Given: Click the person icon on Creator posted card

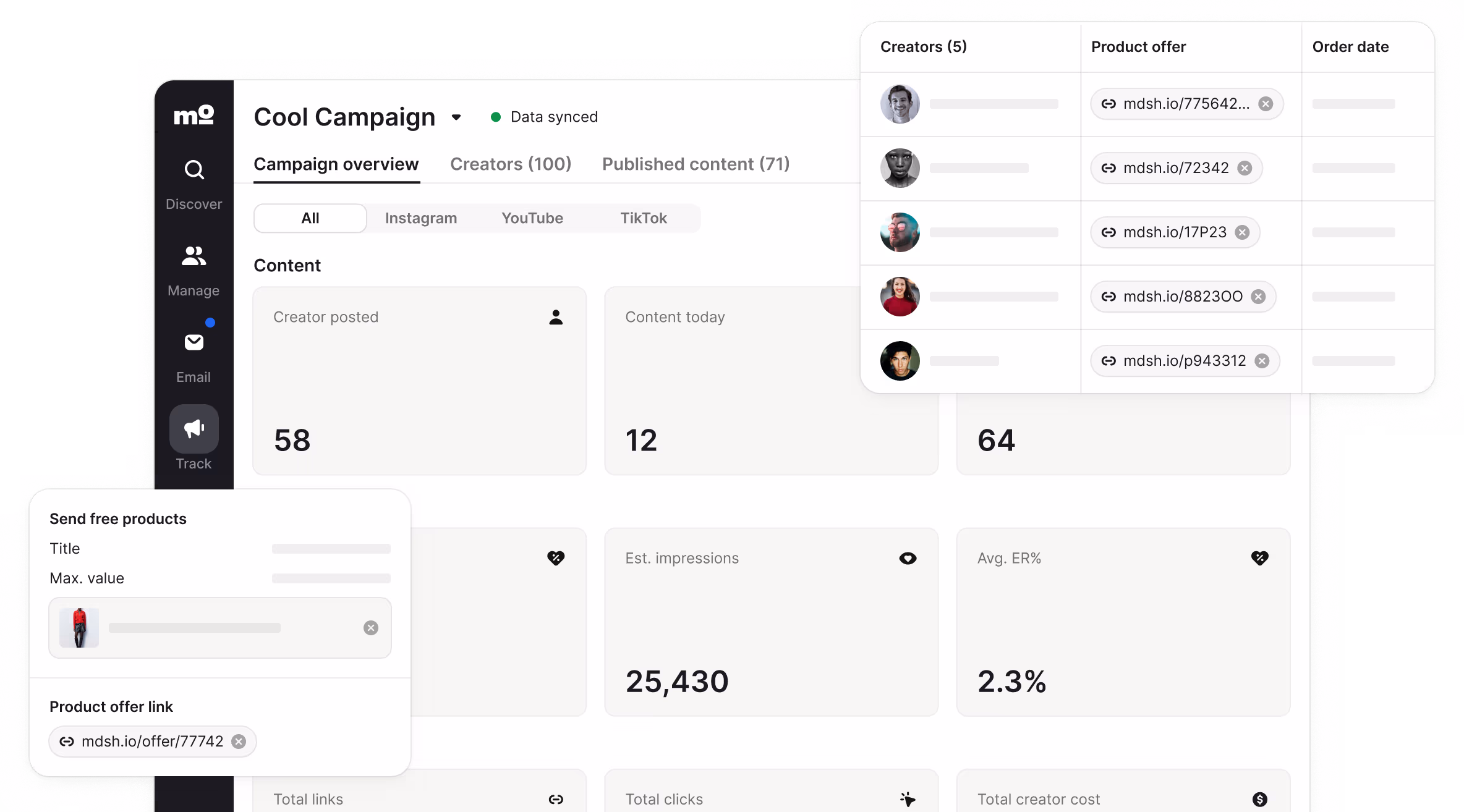Looking at the screenshot, I should point(556,318).
